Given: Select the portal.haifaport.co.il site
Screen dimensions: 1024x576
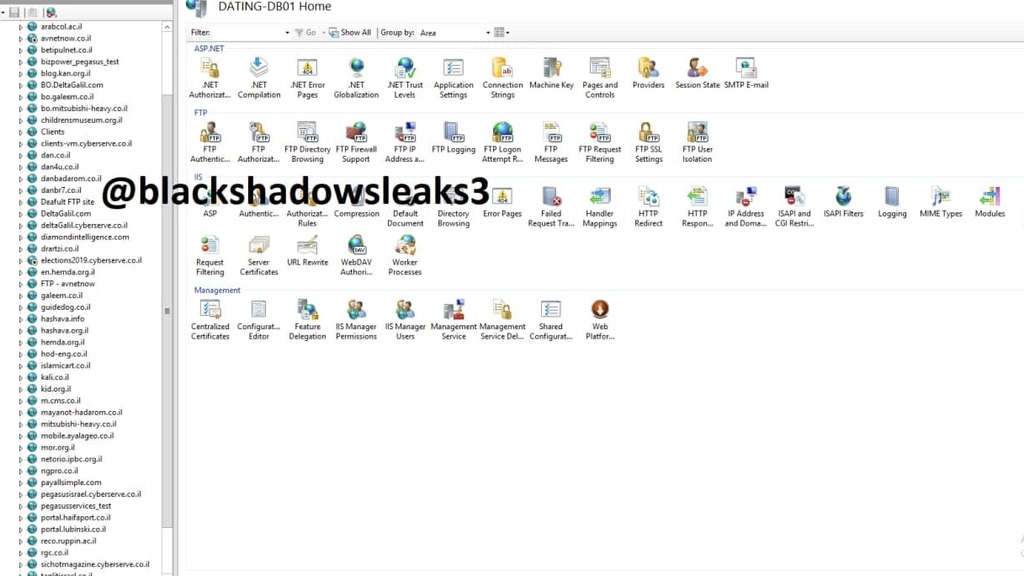Looking at the screenshot, I should tap(75, 518).
